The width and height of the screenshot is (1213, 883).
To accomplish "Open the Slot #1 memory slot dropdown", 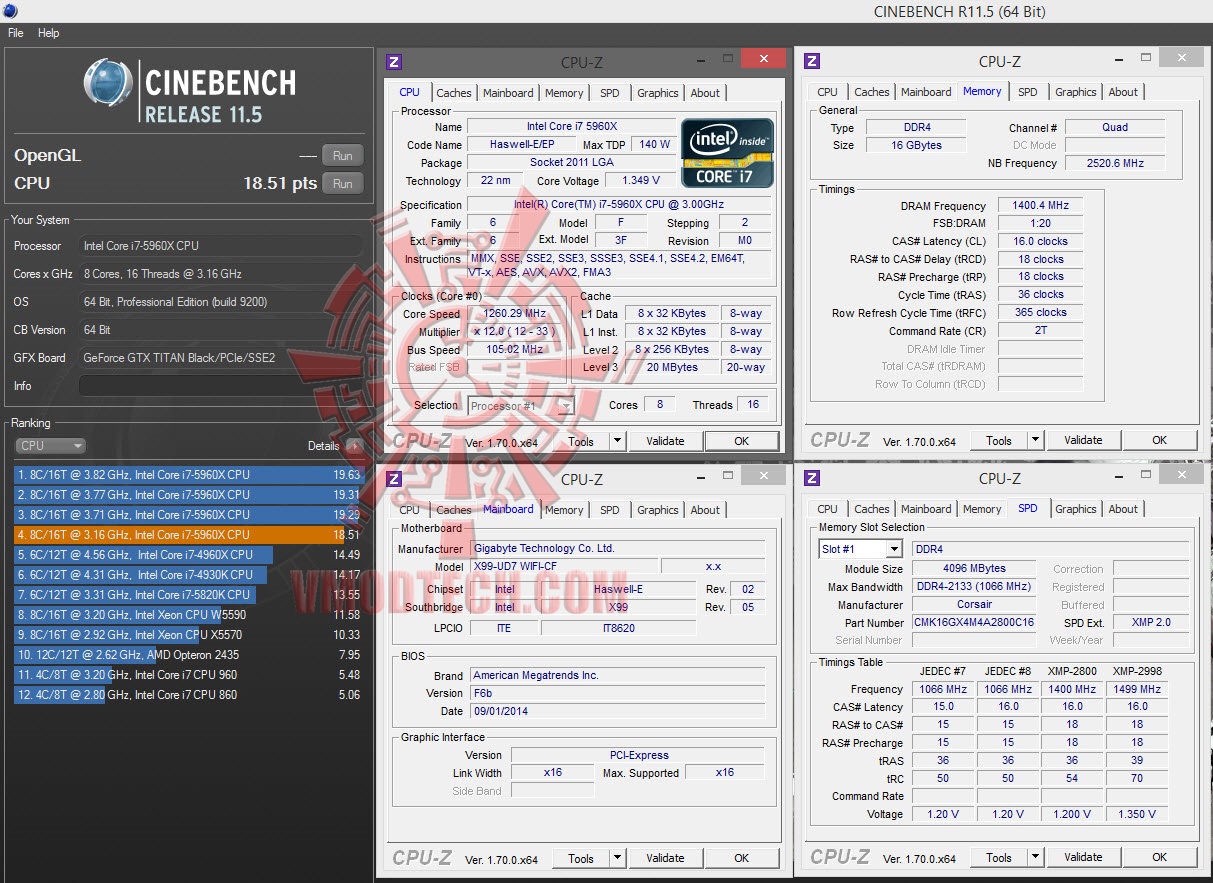I will 861,550.
